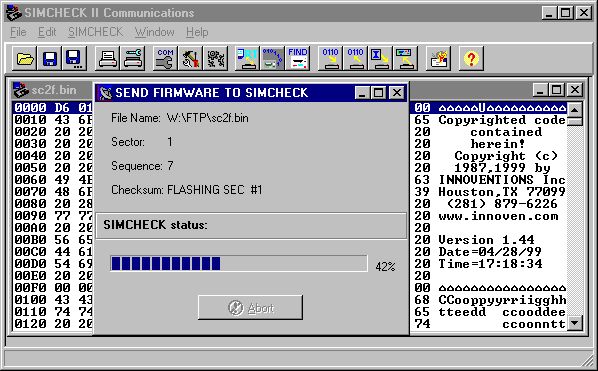Click the Send Firmware dialog satellite icon
Viewport: 598px width, 371px height.
(x=106, y=93)
